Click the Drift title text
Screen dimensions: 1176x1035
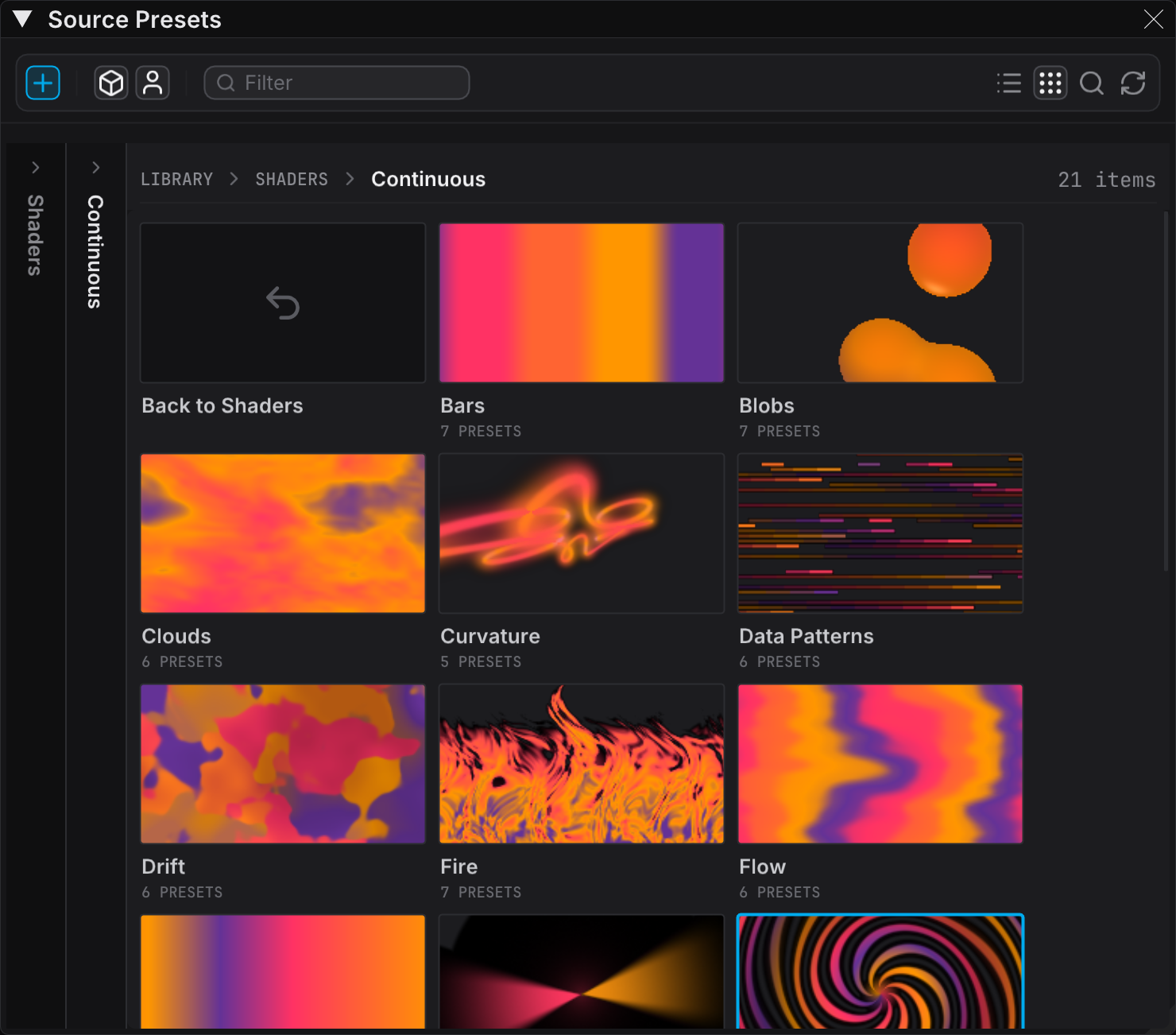(x=164, y=867)
